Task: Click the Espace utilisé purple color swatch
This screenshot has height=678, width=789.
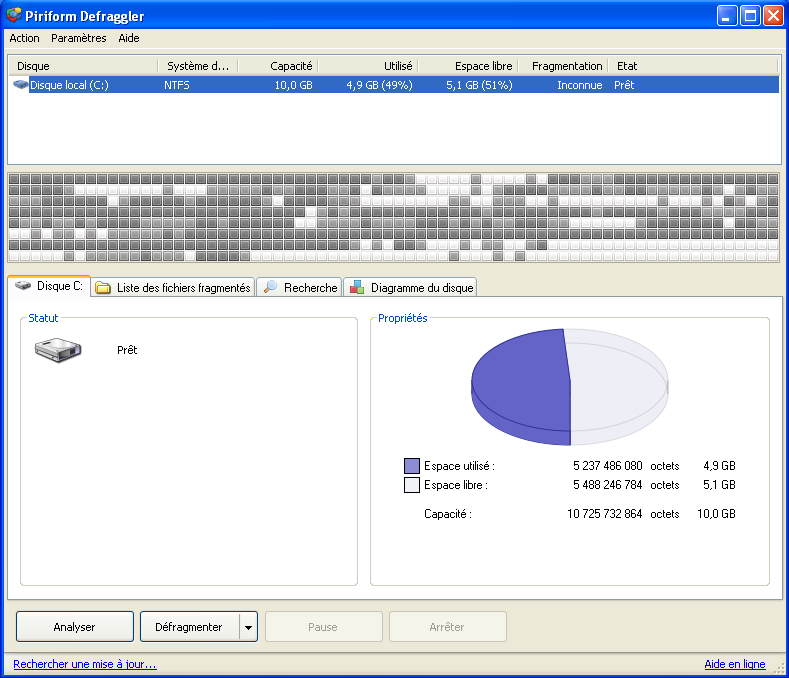Action: click(412, 466)
